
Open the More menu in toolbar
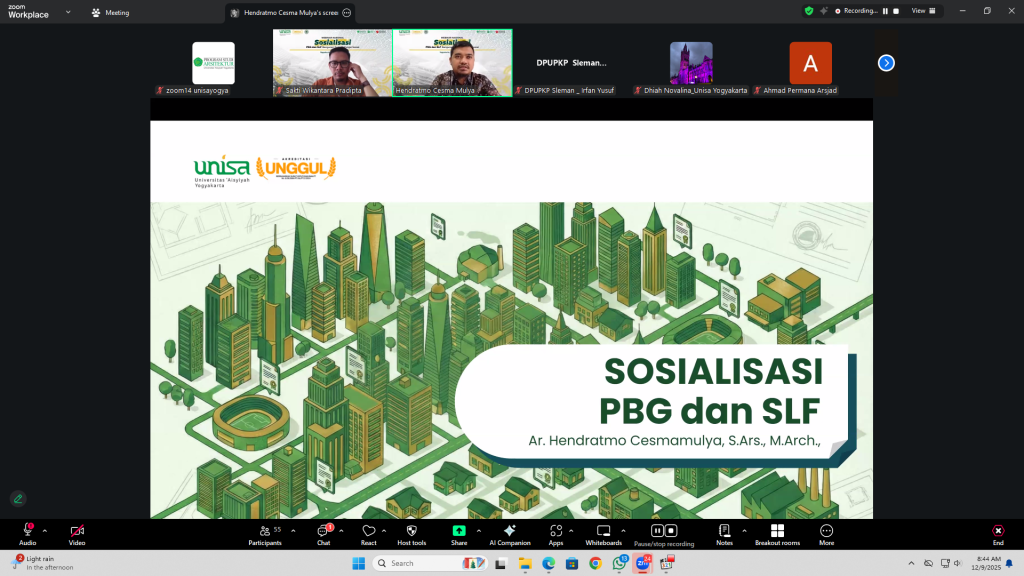(x=826, y=532)
